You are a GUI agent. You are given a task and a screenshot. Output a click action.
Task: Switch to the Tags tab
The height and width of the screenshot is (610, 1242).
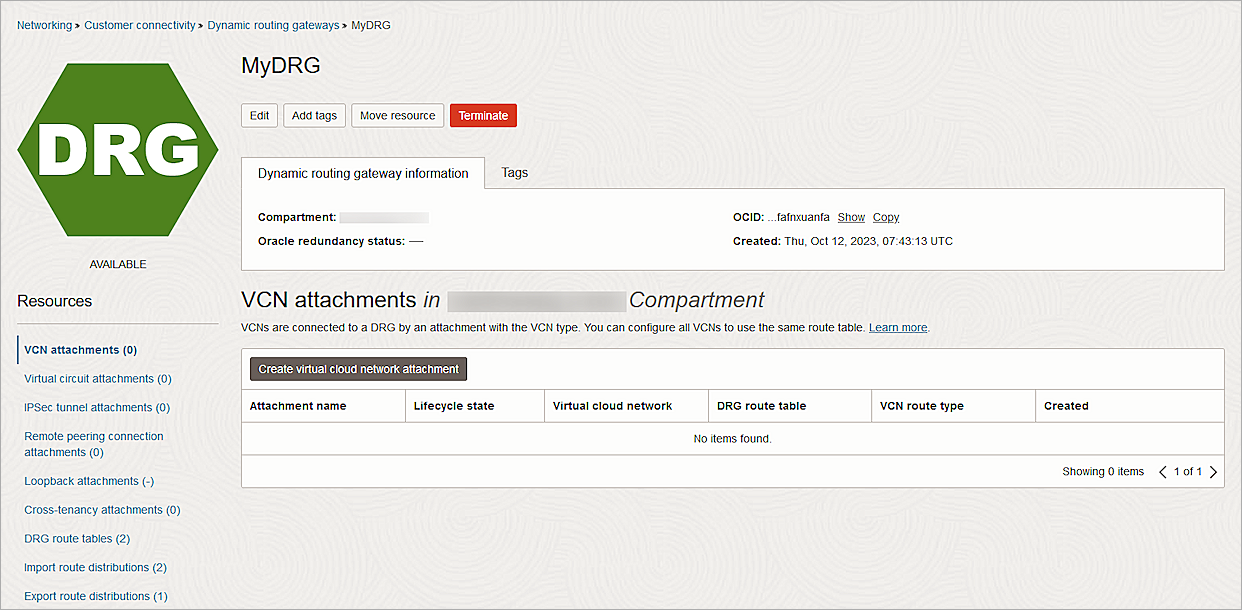(514, 172)
